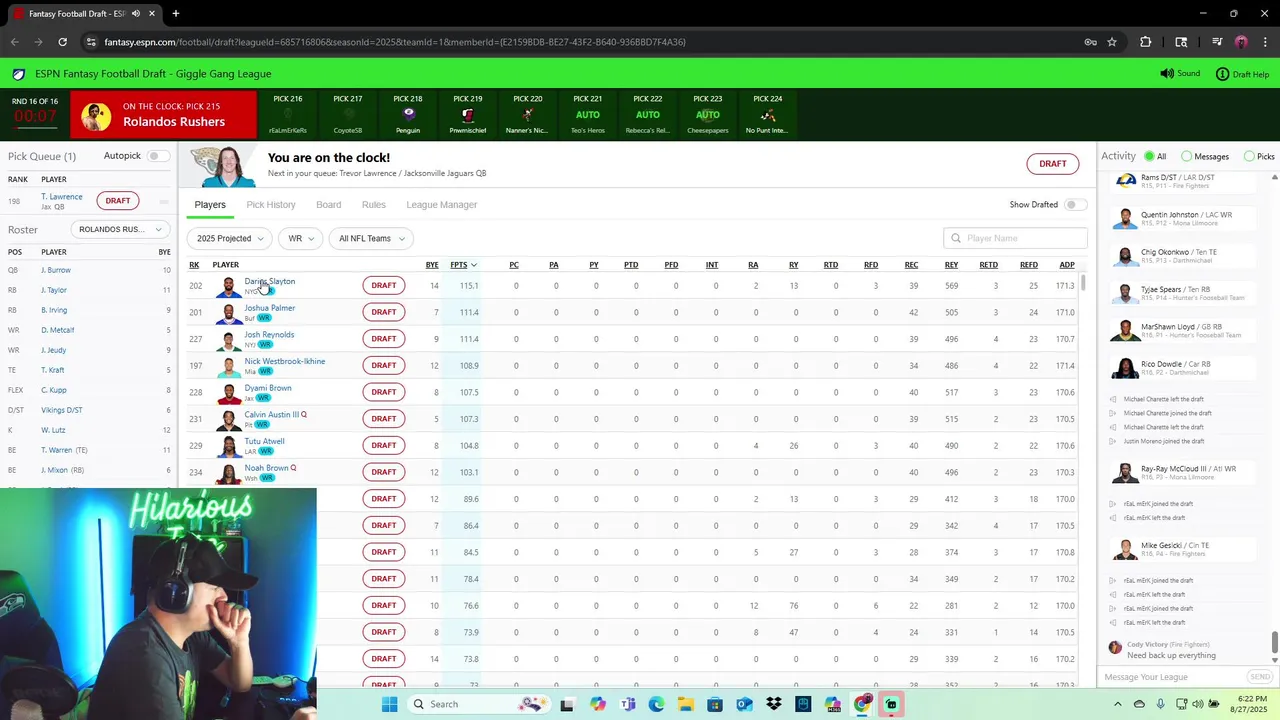Image resolution: width=1280 pixels, height=720 pixels.
Task: Click J. Burrow in roster list
Action: (56, 270)
